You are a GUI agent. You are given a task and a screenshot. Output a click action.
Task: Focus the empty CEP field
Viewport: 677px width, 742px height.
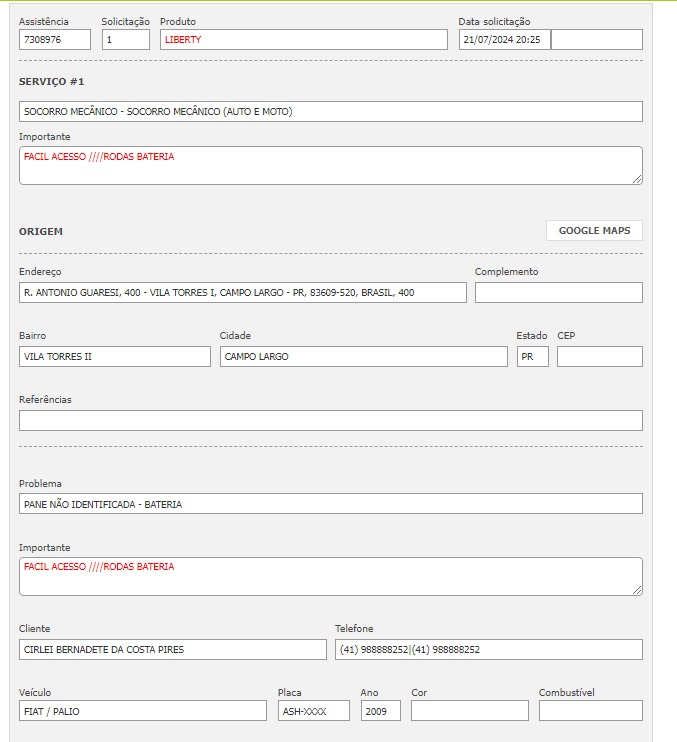pos(599,357)
